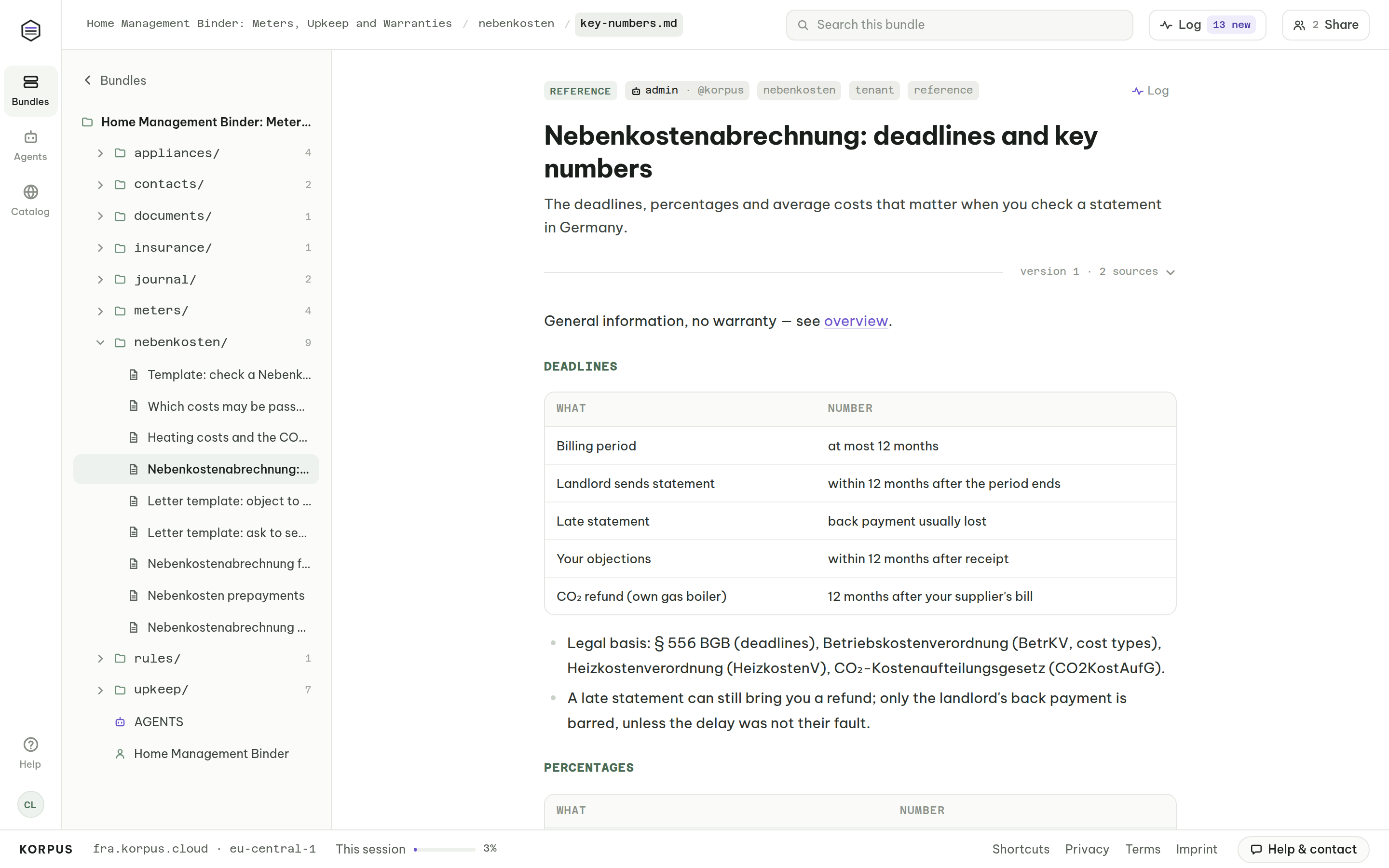
Task: Focus the Search this bundle field
Action: pos(959,25)
